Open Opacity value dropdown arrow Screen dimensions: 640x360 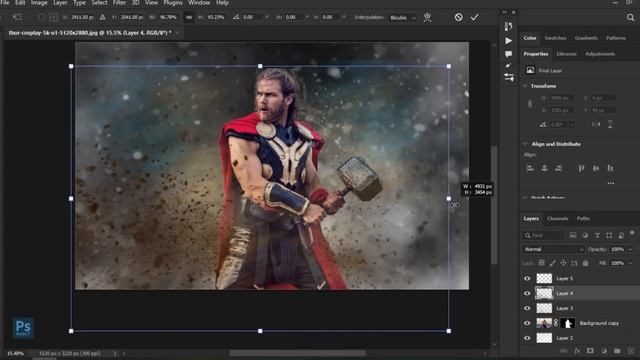[x=631, y=249]
